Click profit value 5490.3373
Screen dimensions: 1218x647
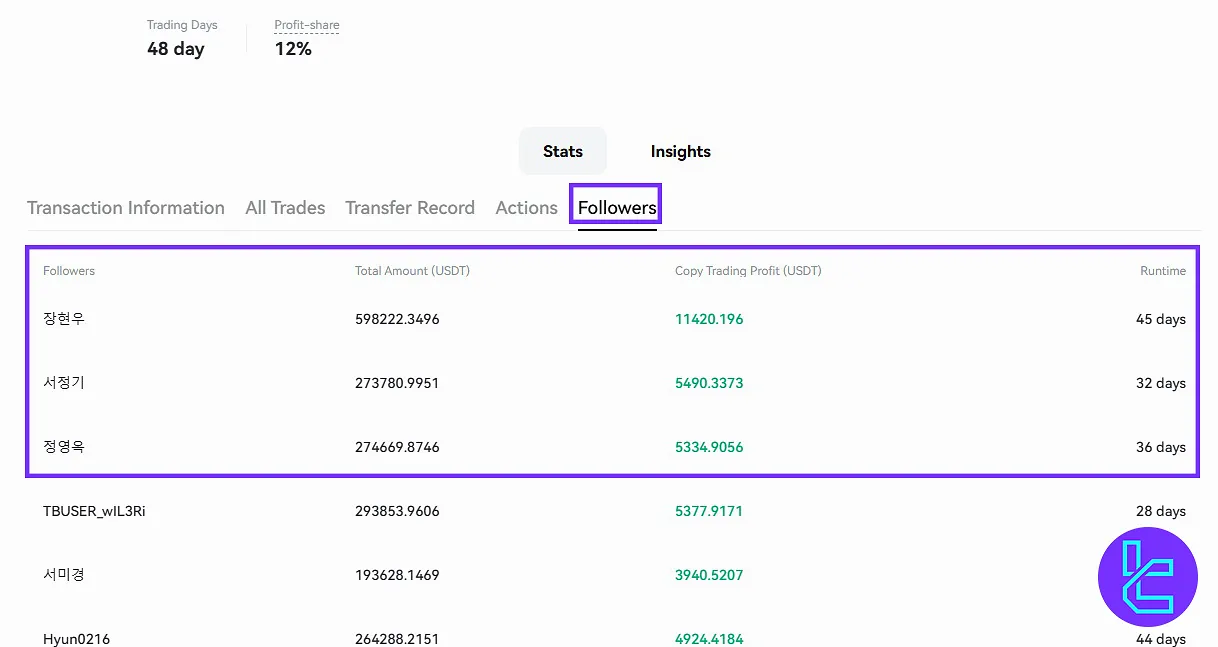(709, 383)
